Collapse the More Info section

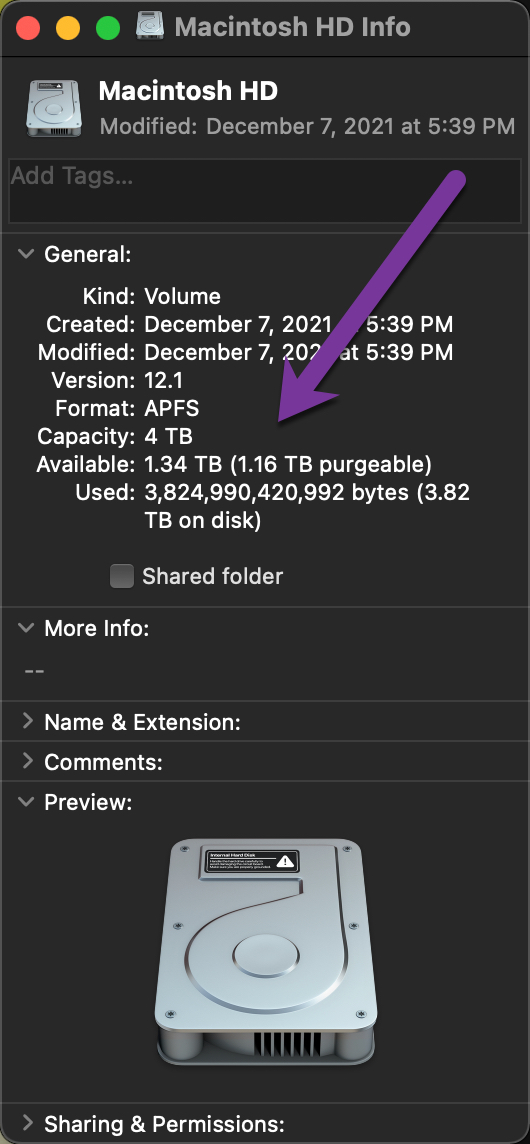tap(26, 627)
